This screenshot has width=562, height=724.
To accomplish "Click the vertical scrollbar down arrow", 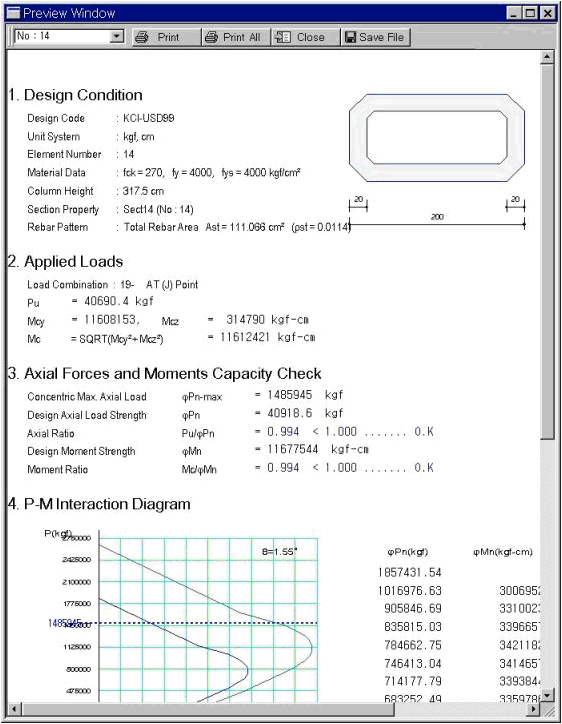I will pyautogui.click(x=547, y=695).
